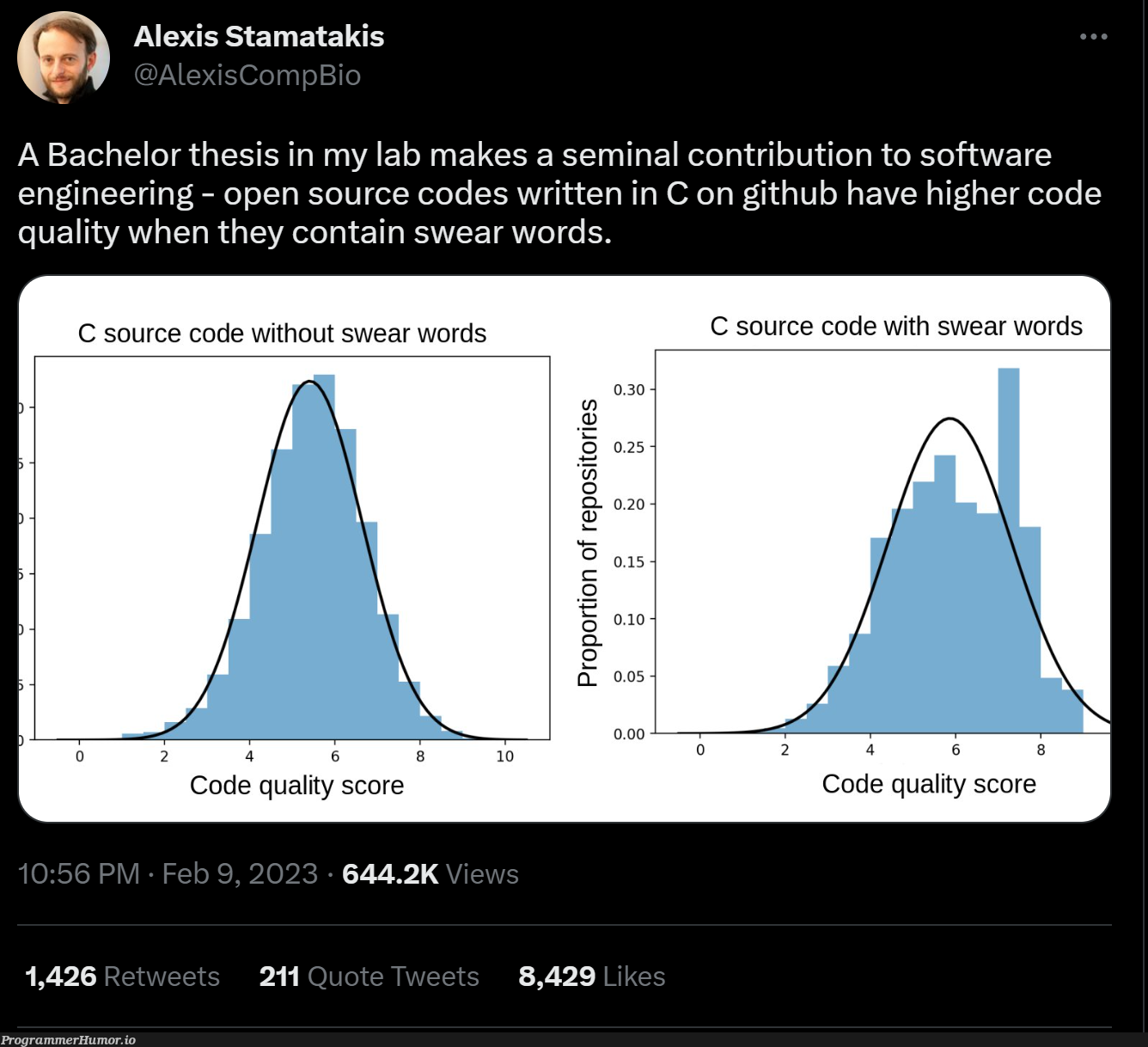1148x1047 pixels.
Task: Open the three-dot more options menu
Action: click(x=1093, y=37)
